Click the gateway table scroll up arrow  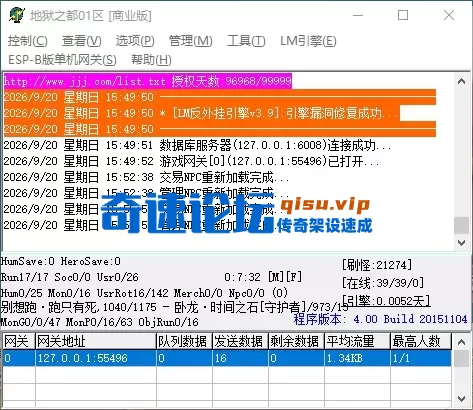pyautogui.click(x=462, y=342)
